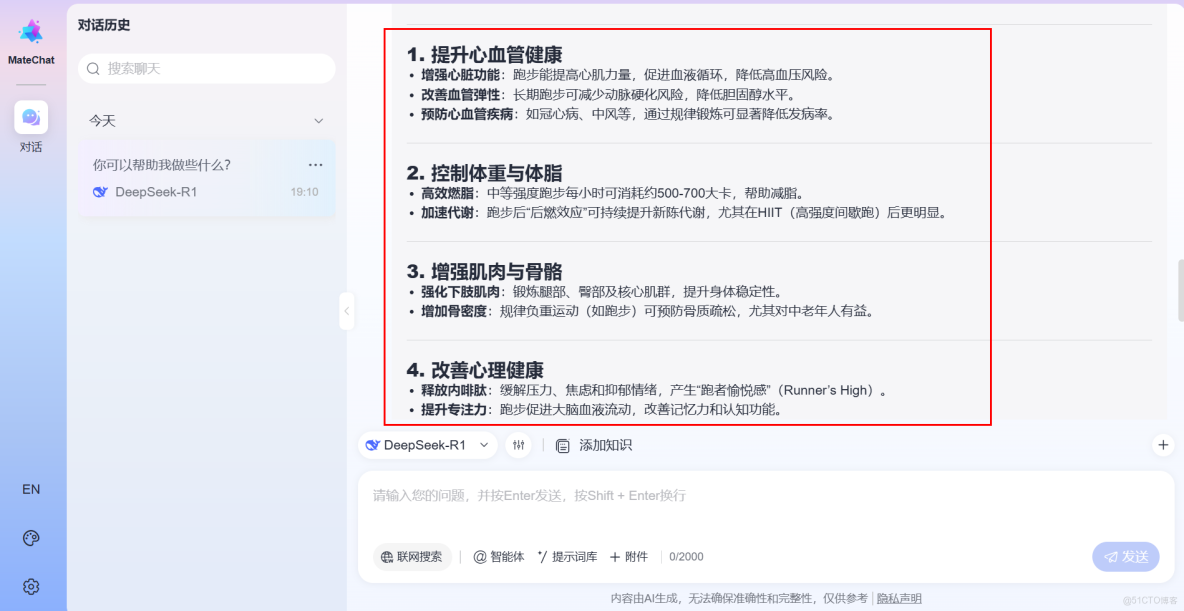Image resolution: width=1184 pixels, height=611 pixels.
Task: Collapse the chat history sidebar panel
Action: coord(347,312)
